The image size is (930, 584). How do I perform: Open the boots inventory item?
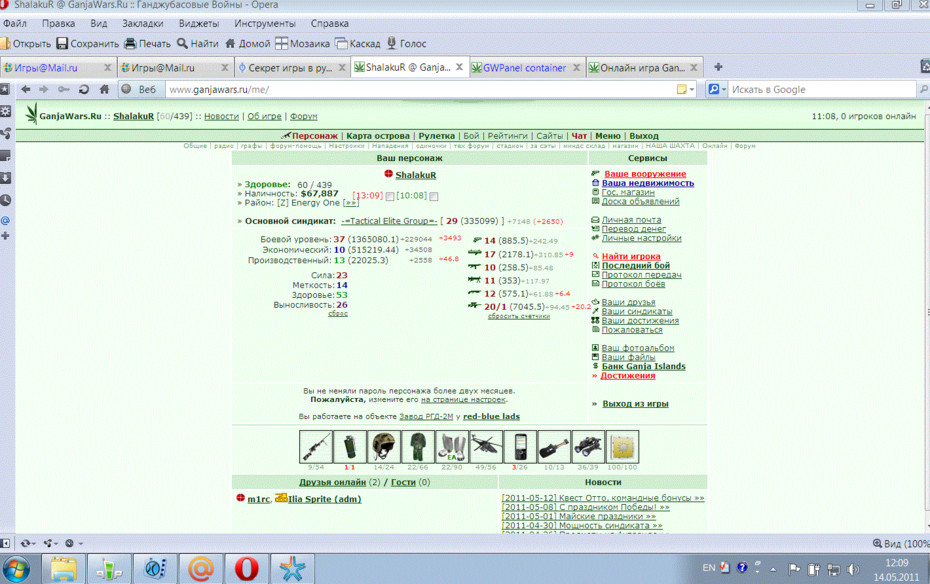point(452,447)
